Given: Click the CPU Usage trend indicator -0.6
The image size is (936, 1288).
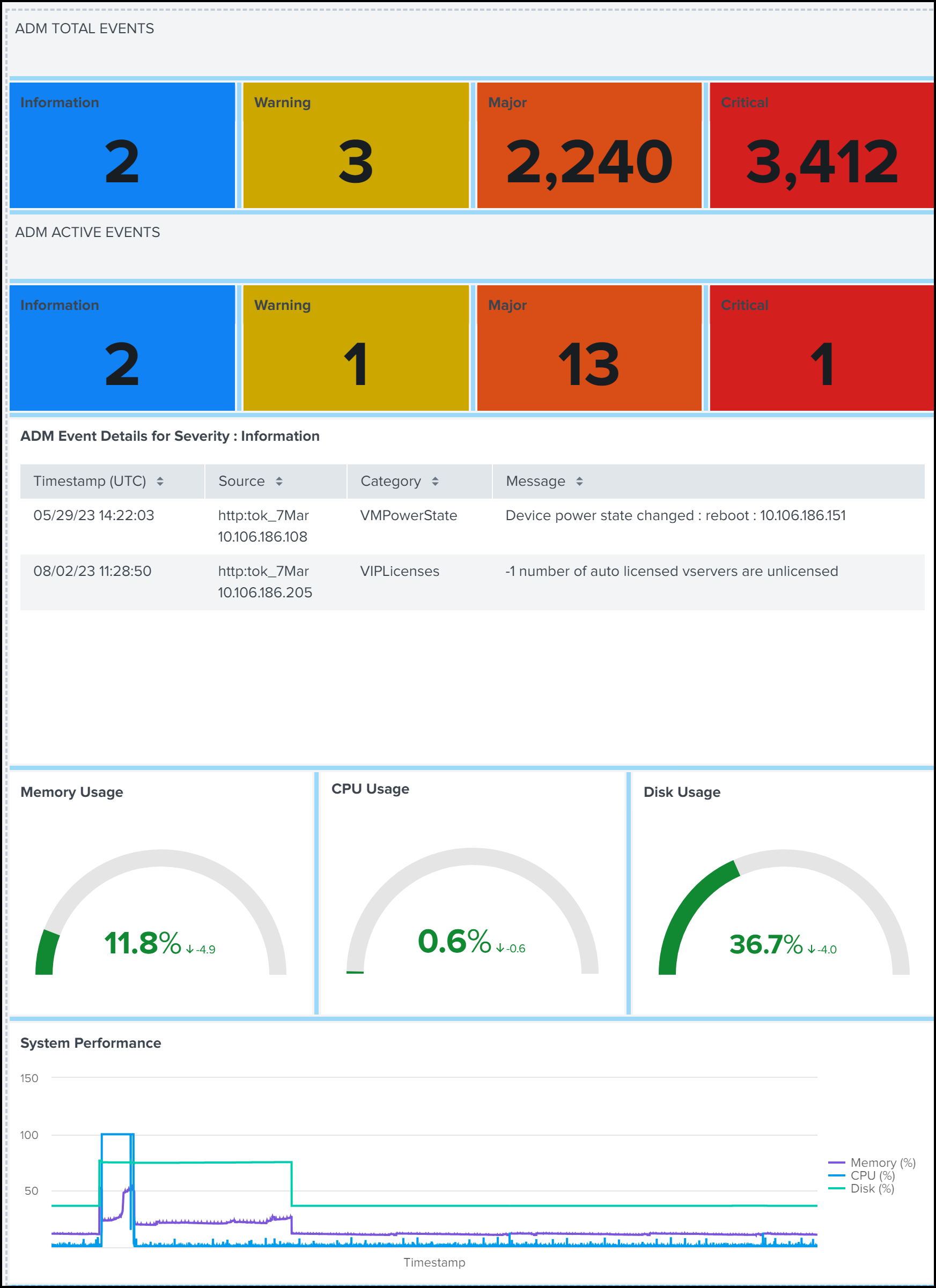Looking at the screenshot, I should click(511, 949).
